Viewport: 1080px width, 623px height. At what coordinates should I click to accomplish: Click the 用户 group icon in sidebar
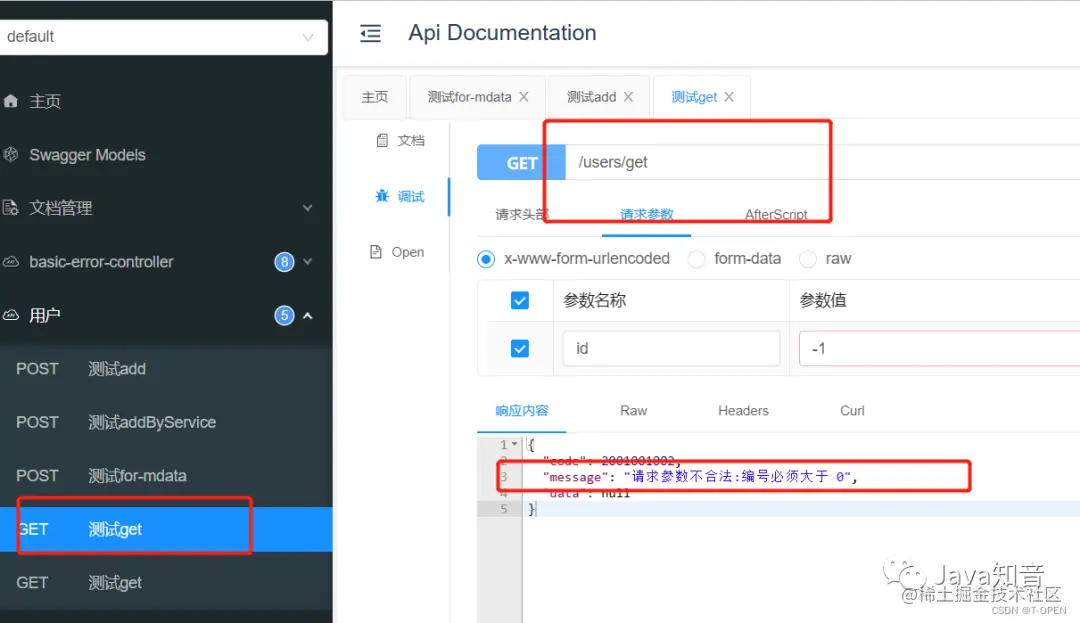click(x=12, y=314)
